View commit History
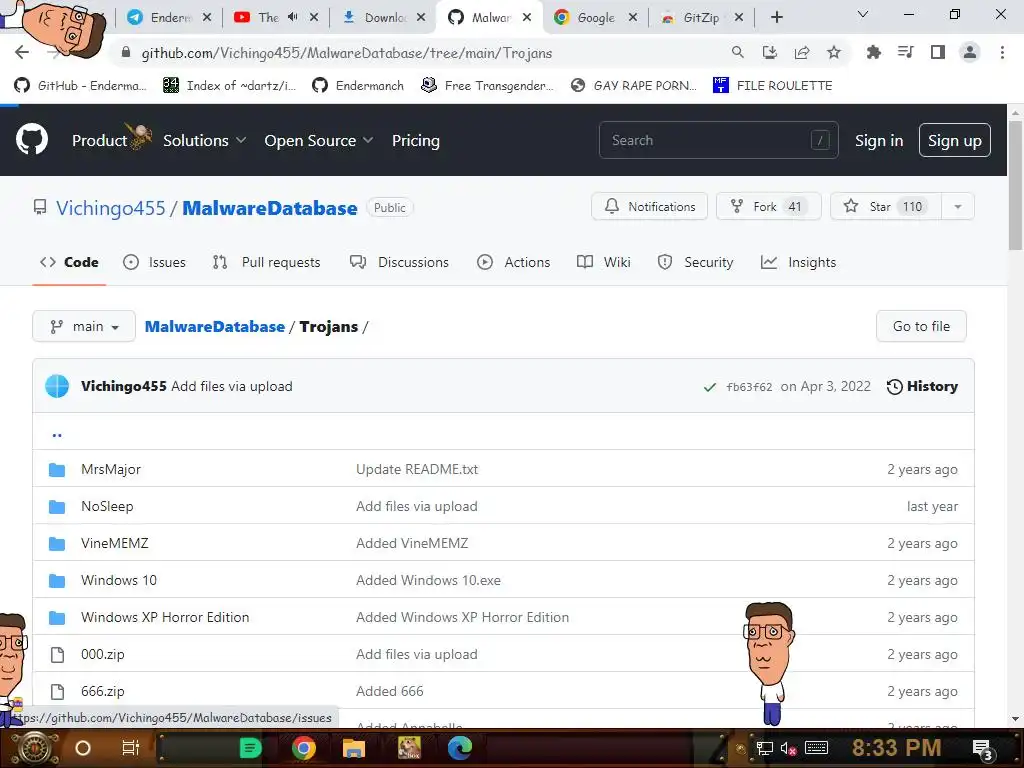The height and width of the screenshot is (768, 1024). coord(922,386)
